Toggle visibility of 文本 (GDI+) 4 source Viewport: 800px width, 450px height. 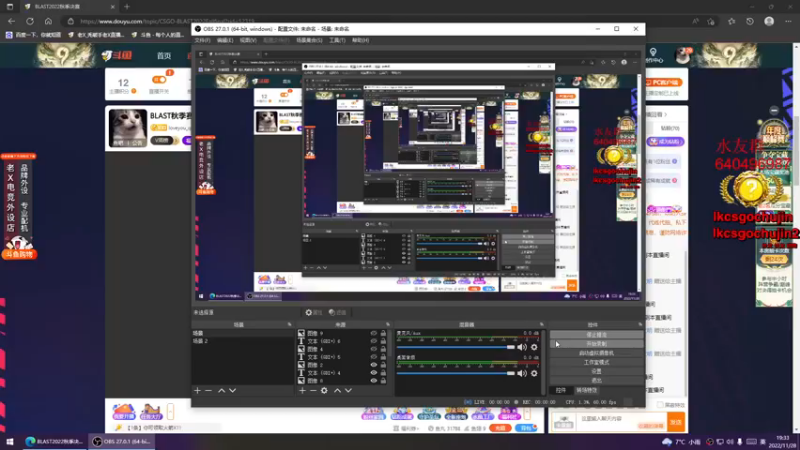[x=373, y=373]
